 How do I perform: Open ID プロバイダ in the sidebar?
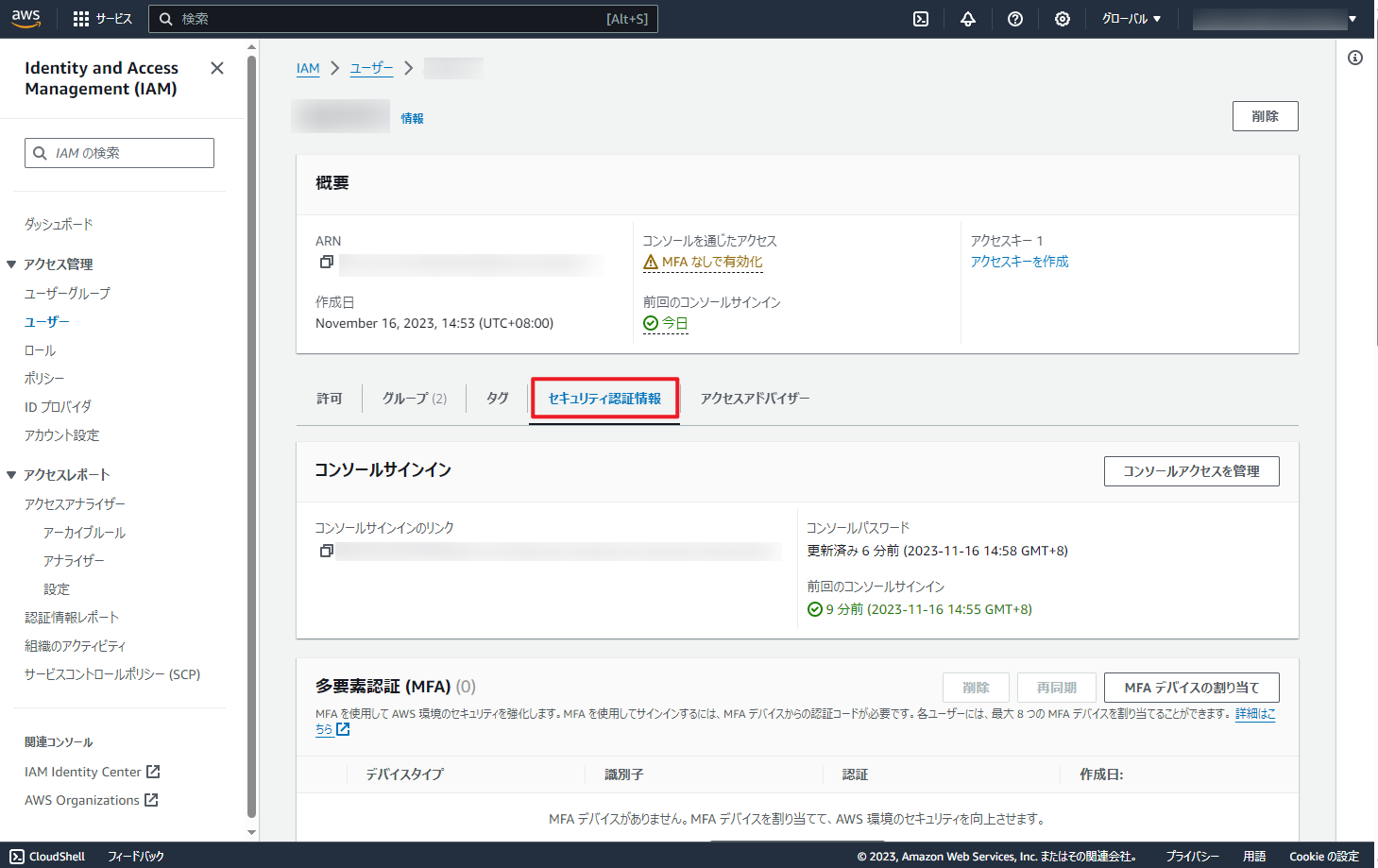click(59, 407)
